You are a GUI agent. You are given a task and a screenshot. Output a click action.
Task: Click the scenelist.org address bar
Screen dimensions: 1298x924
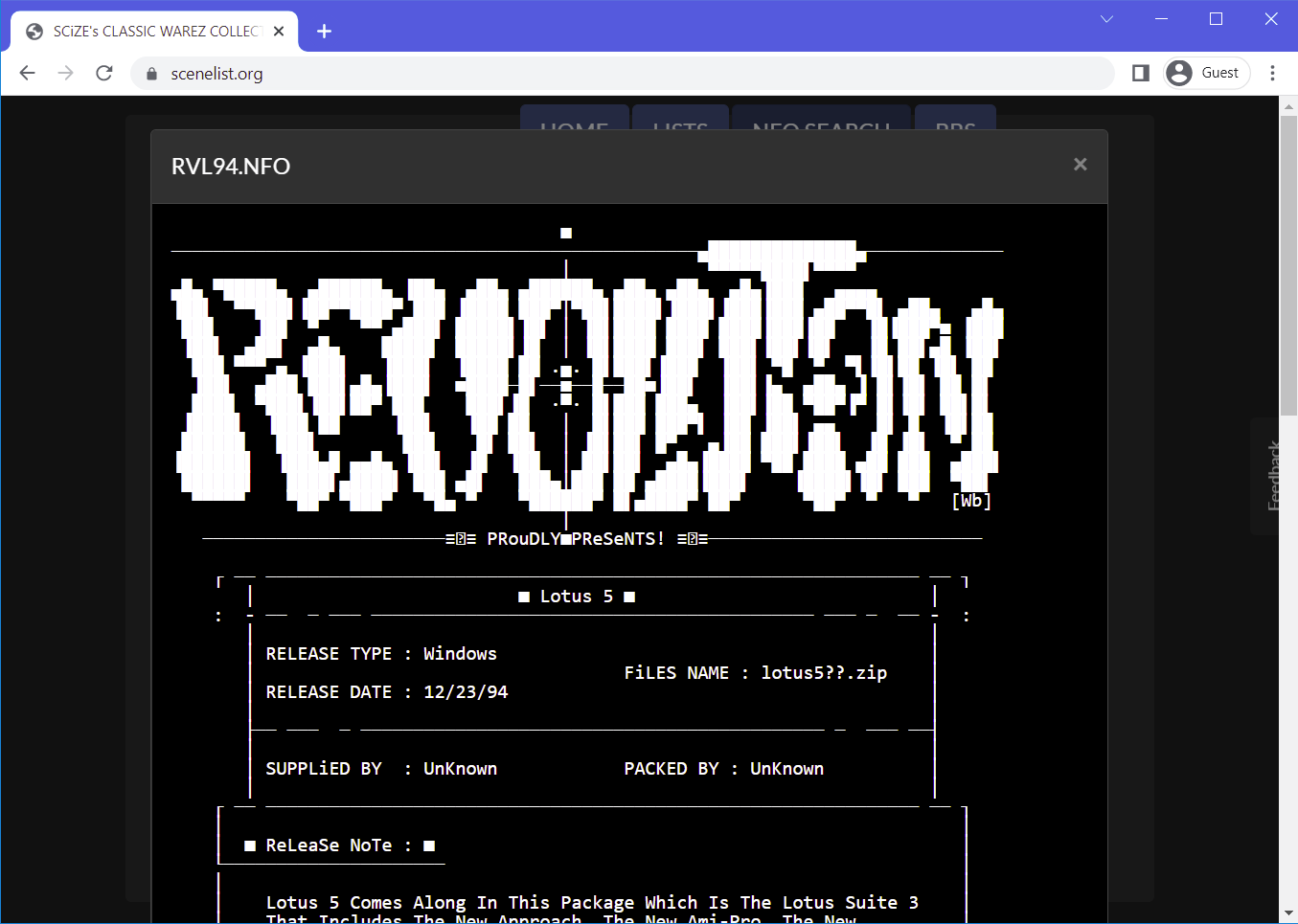click(x=623, y=74)
